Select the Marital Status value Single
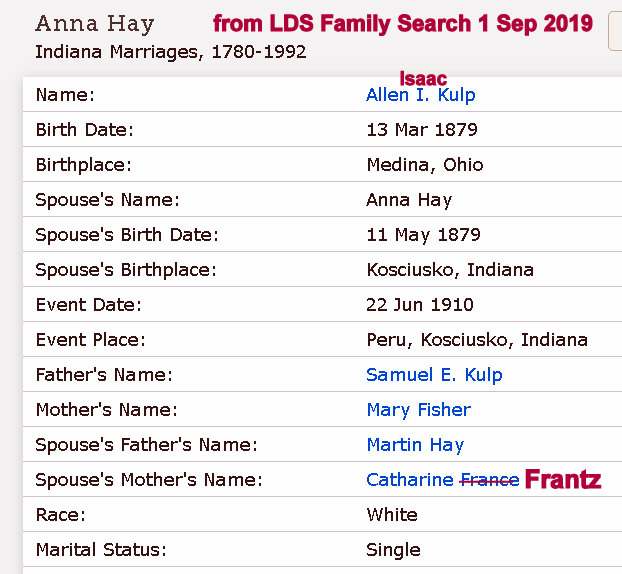 click(393, 550)
